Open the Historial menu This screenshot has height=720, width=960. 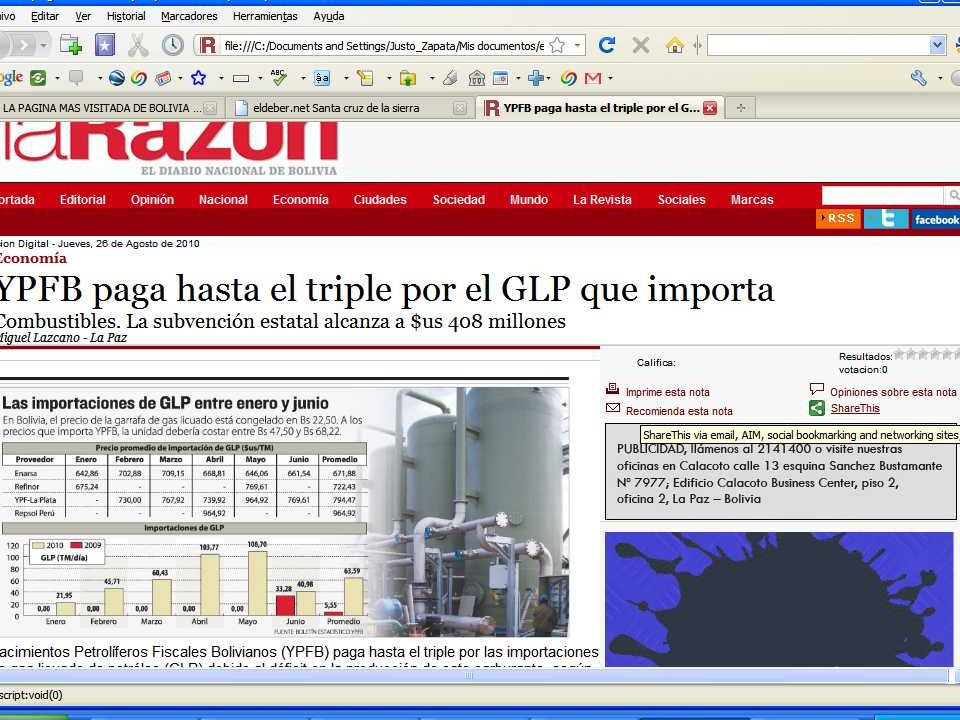tap(126, 16)
